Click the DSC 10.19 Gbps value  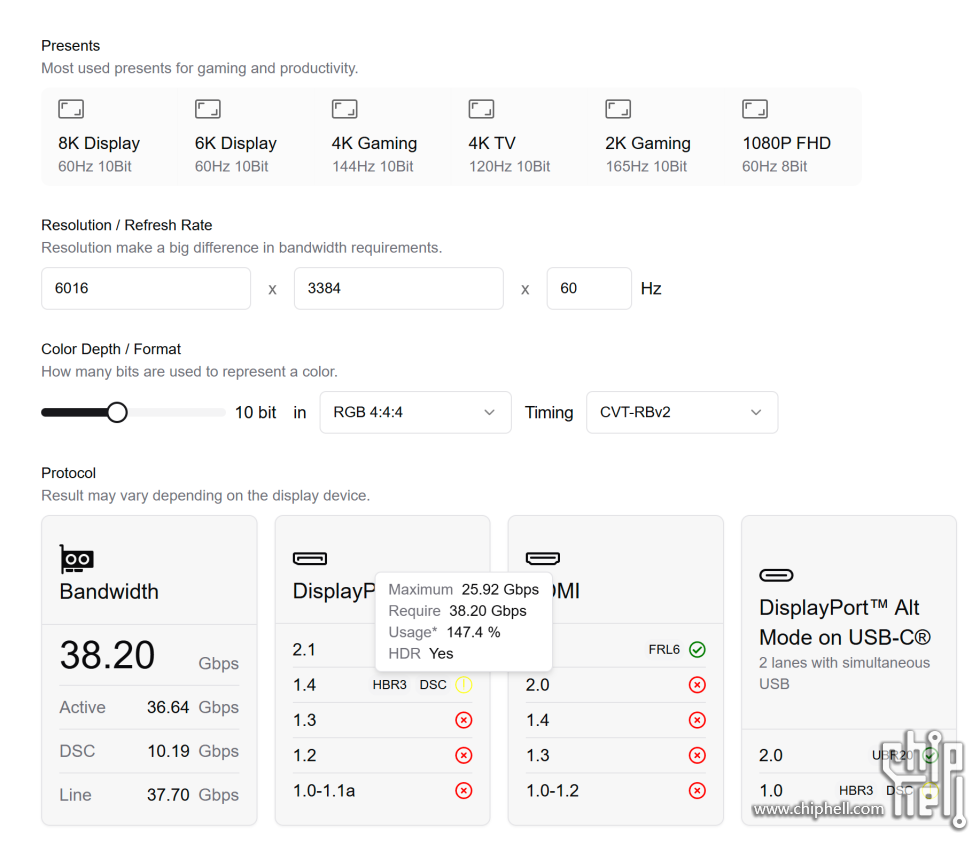click(168, 751)
